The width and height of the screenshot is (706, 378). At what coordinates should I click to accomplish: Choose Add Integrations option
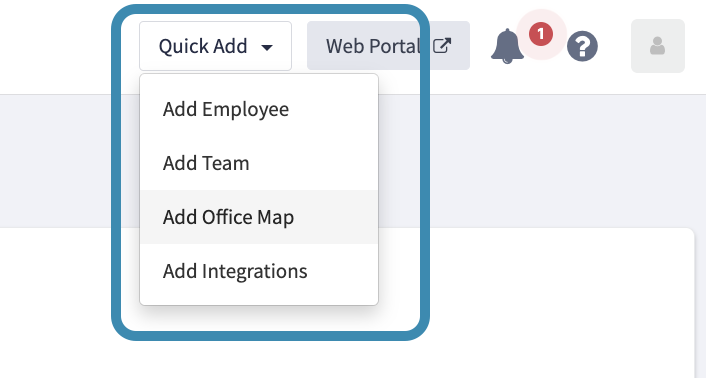click(x=259, y=271)
